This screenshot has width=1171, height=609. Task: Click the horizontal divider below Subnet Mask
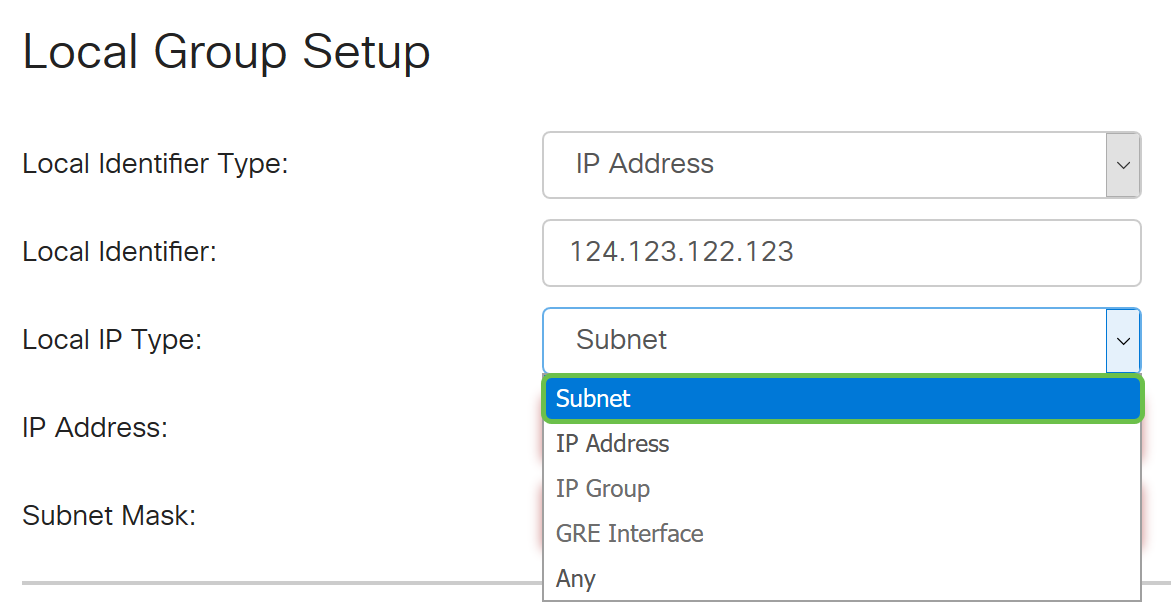pos(280,582)
